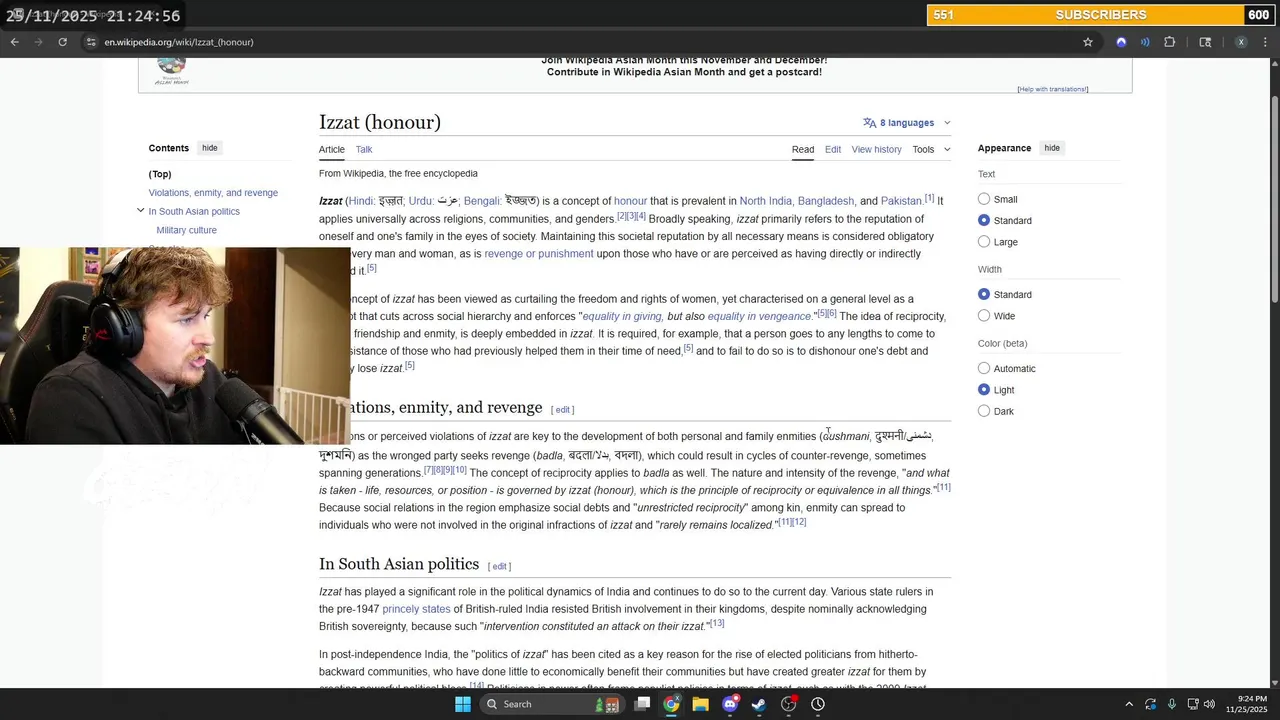
Task: Select Large text size
Action: pyautogui.click(x=984, y=242)
